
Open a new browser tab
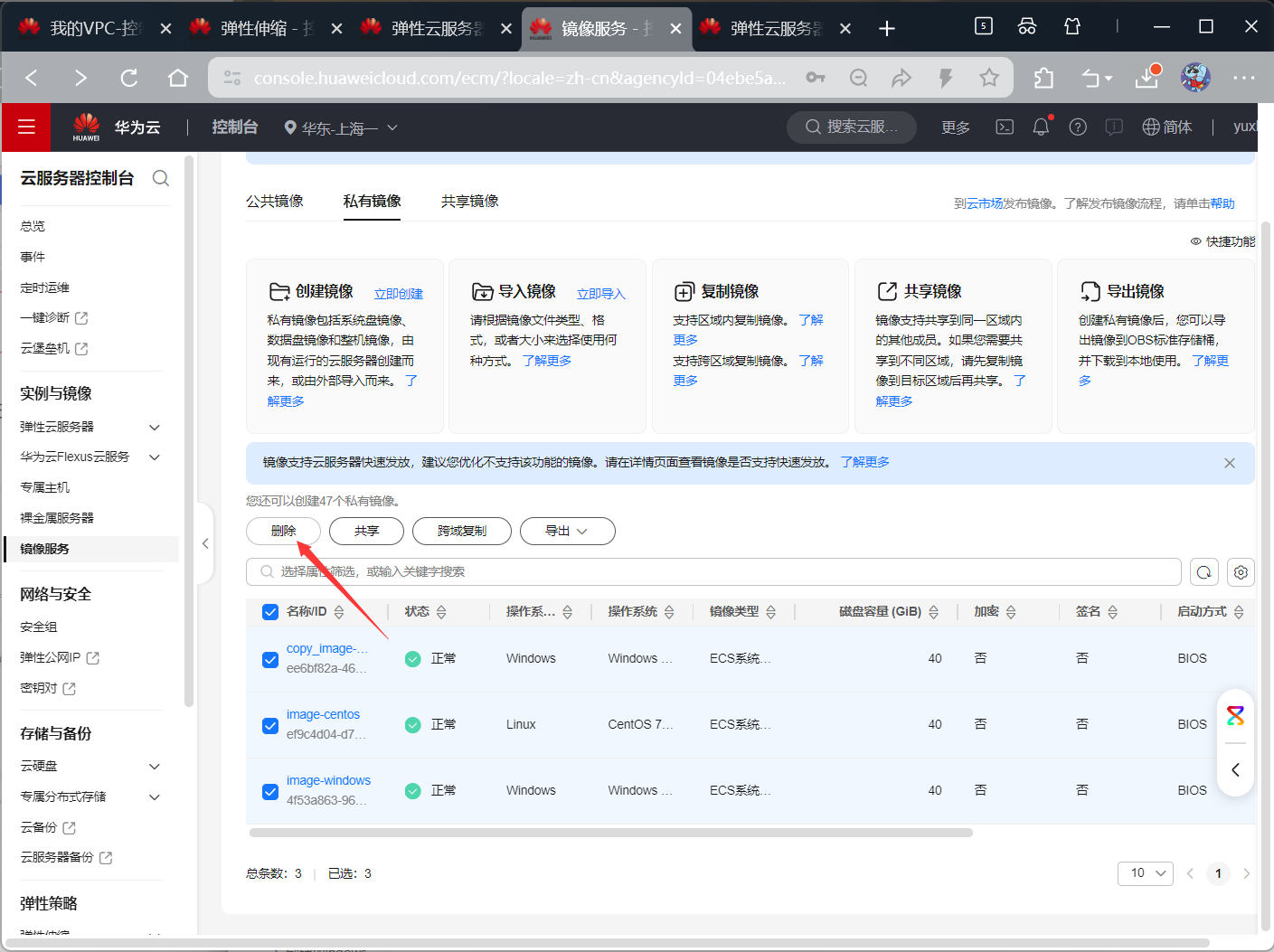point(887,29)
